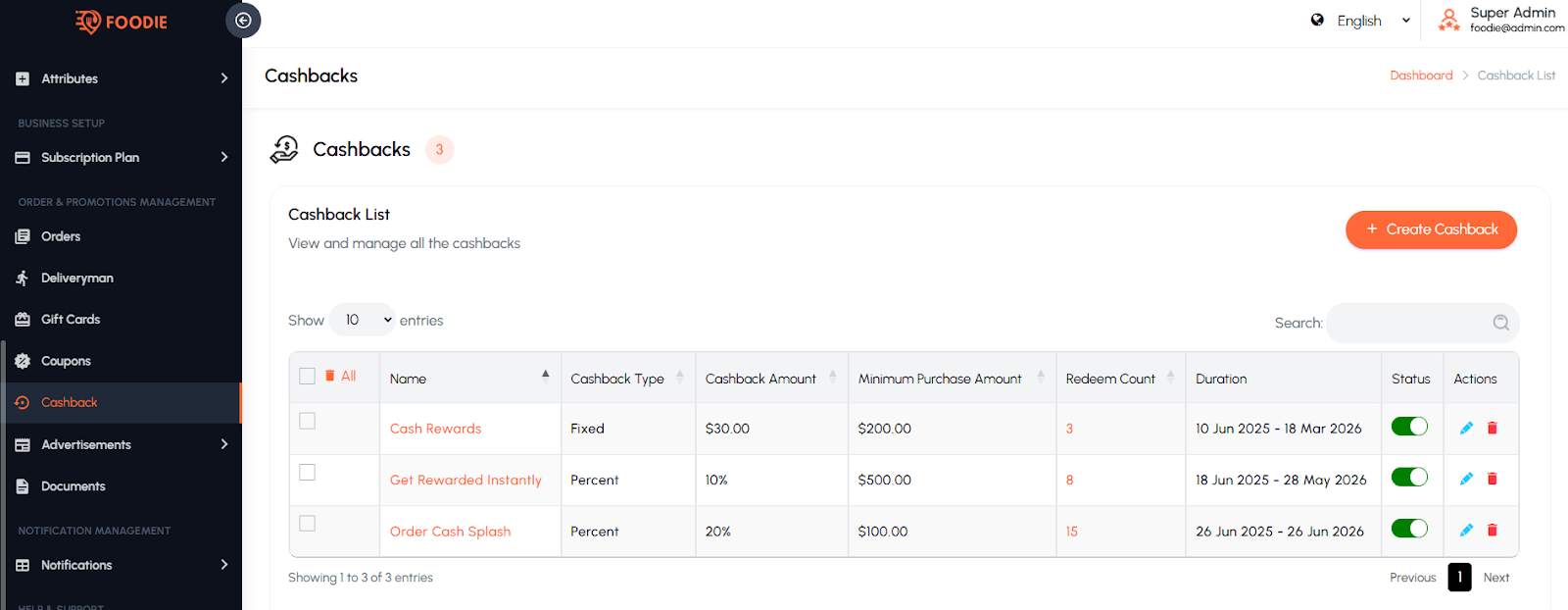Go to Deliveryman in the sidebar
Viewport: 1568px width, 610px height.
coord(76,279)
